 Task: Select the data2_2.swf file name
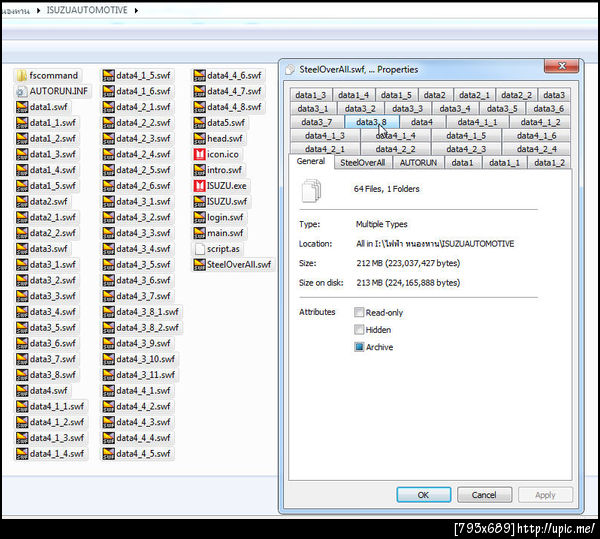53,233
